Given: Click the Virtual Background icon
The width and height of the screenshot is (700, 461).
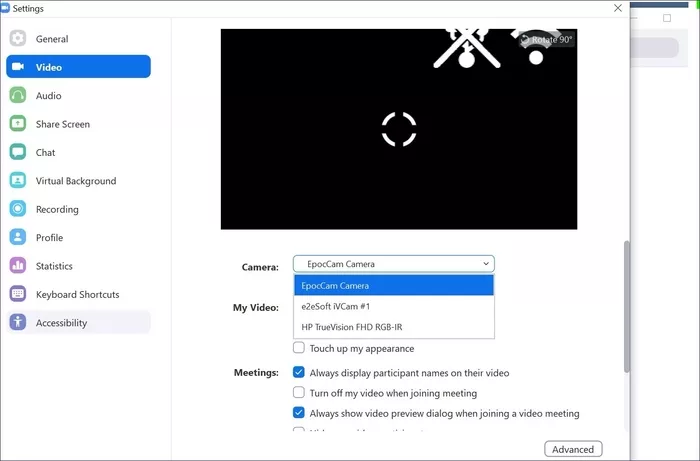Looking at the screenshot, I should pyautogui.click(x=18, y=181).
